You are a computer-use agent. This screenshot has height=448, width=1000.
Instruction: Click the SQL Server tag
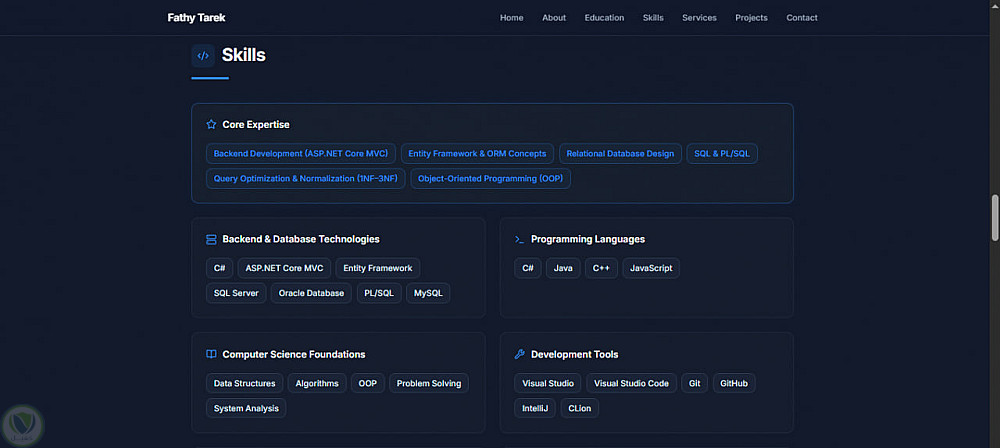(236, 294)
